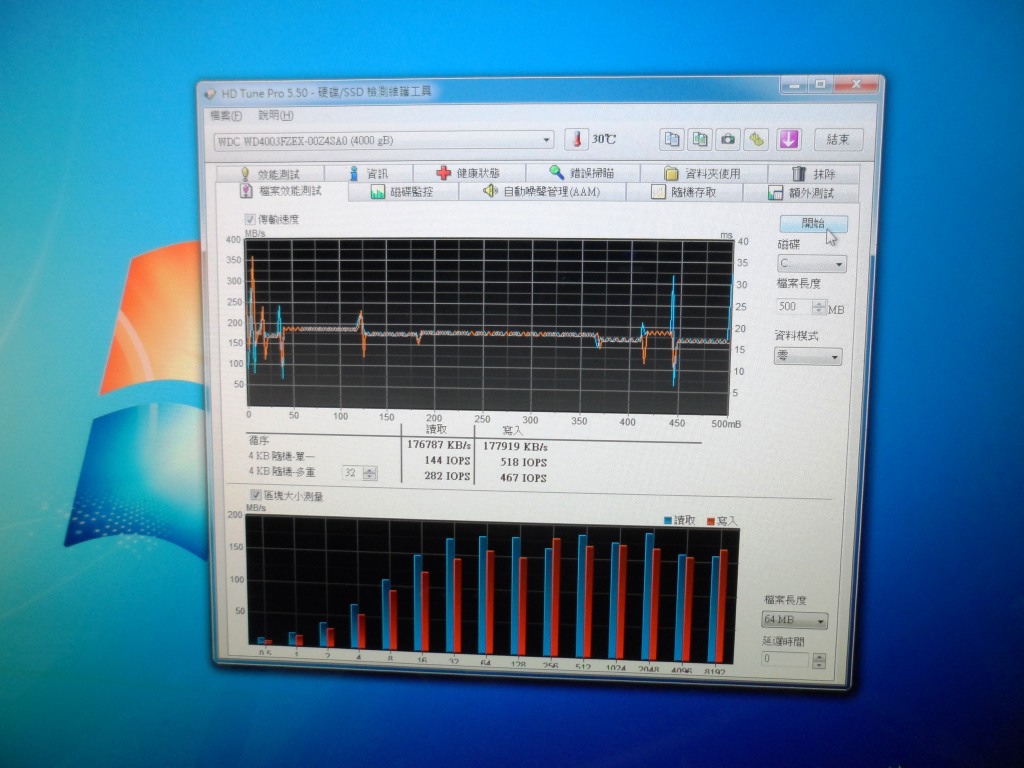Click the copy screenshot to clipboard icon
Screen dimensions: 1024x768
[700, 139]
